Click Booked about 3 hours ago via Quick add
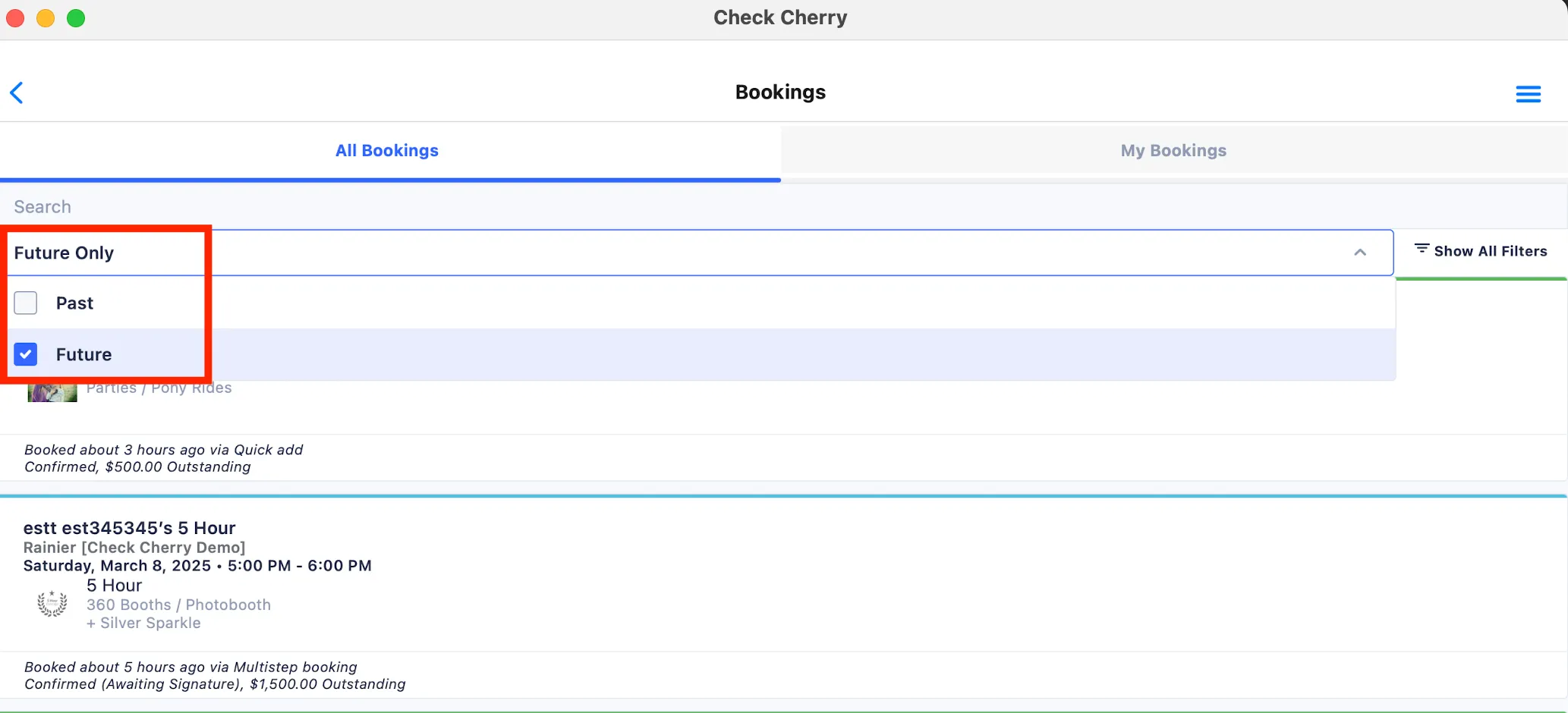This screenshot has height=713, width=1568. (x=163, y=450)
